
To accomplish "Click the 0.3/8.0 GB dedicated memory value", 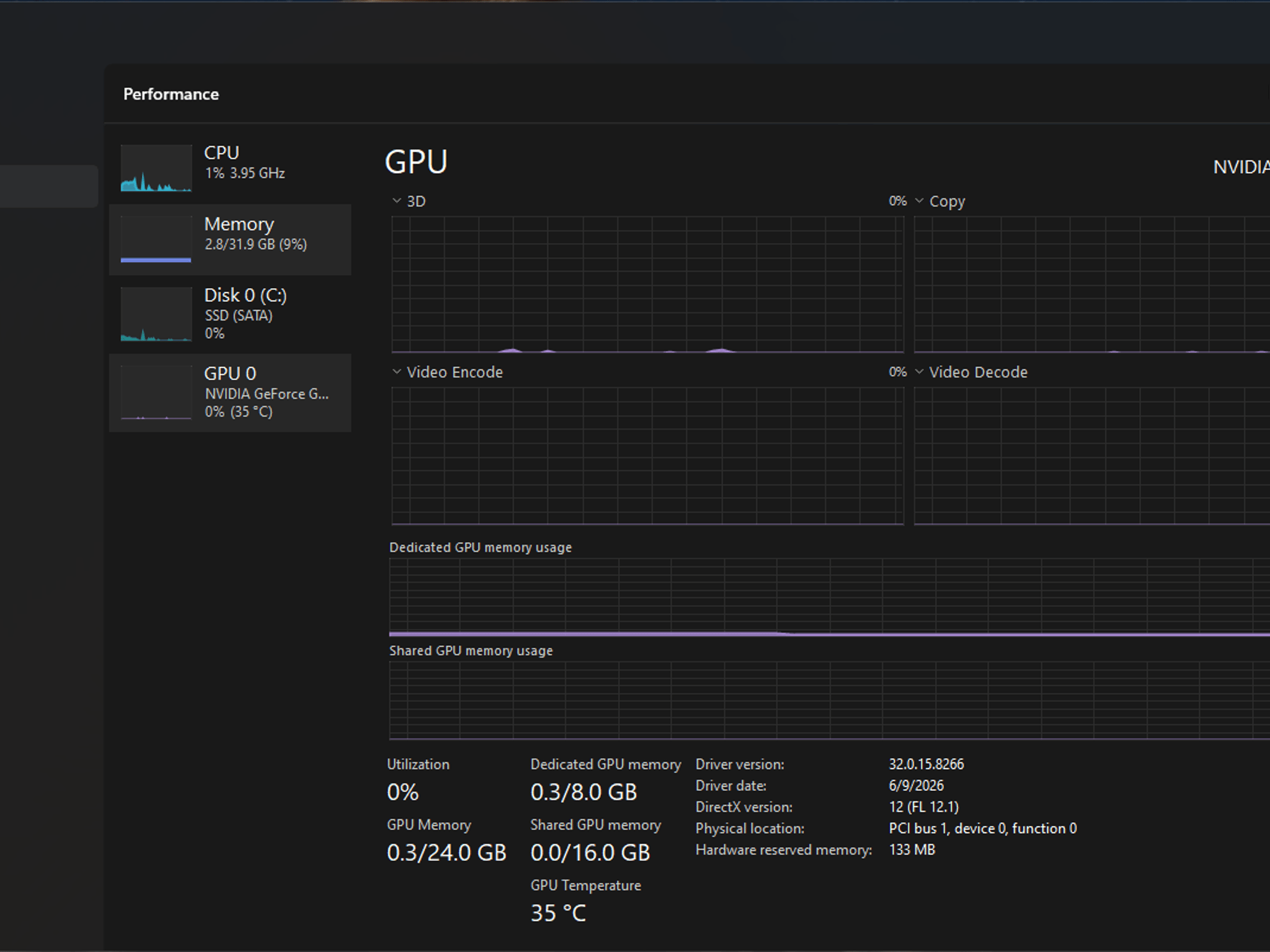I will pyautogui.click(x=584, y=792).
